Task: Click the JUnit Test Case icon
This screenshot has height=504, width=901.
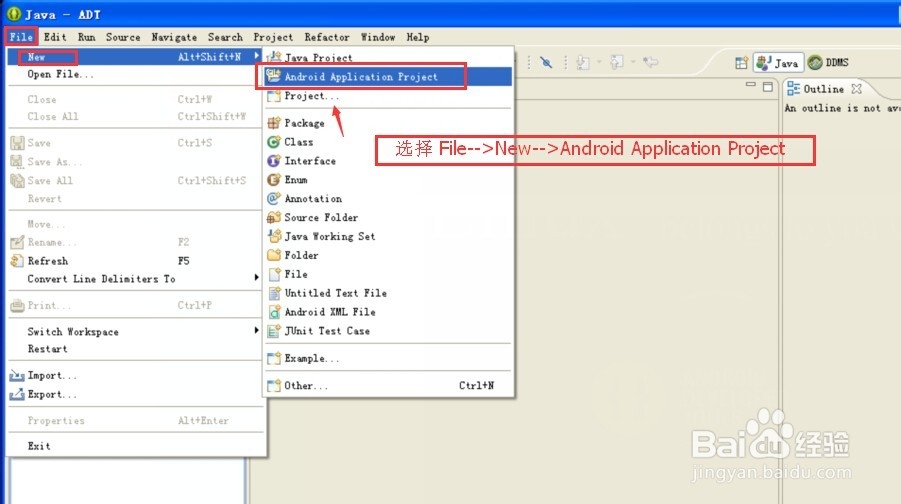Action: (x=274, y=331)
